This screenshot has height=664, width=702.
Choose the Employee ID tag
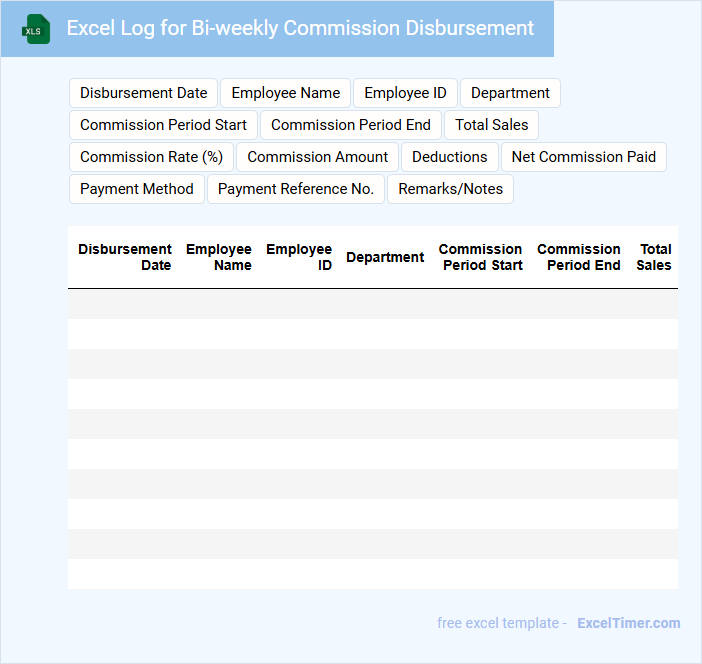pyautogui.click(x=405, y=93)
